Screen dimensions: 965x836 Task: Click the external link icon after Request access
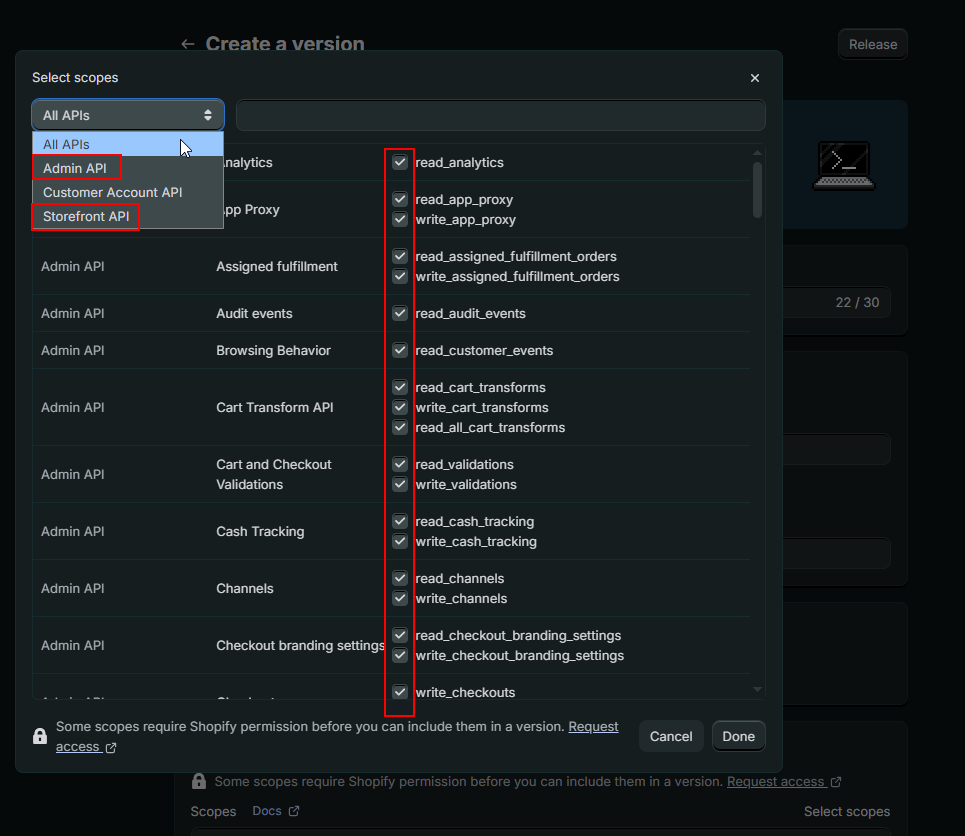pyautogui.click(x=111, y=747)
